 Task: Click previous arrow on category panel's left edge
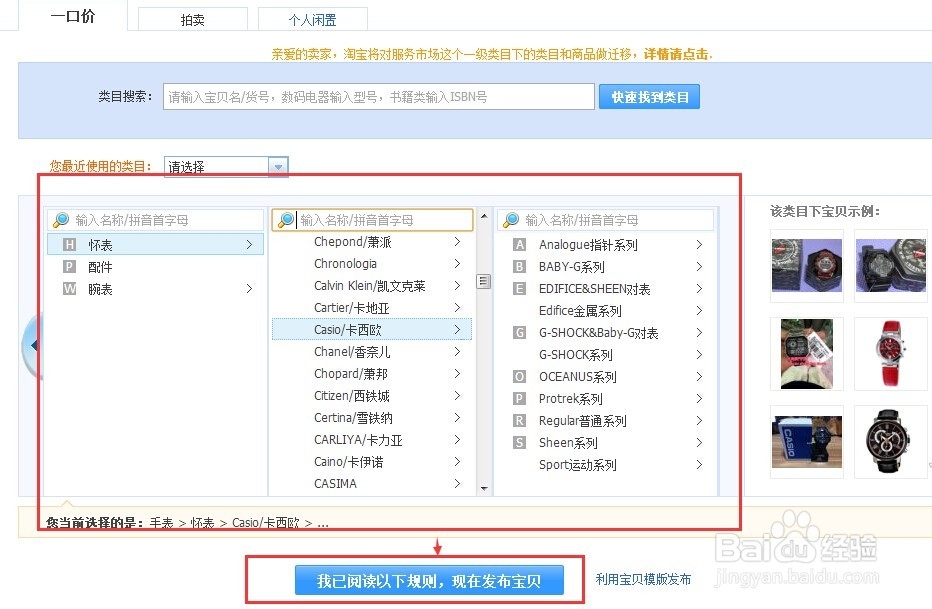point(33,345)
